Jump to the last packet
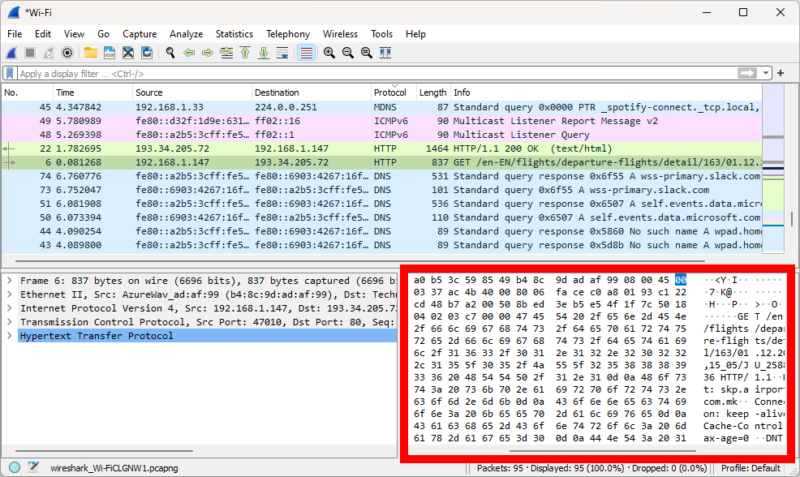 [x=264, y=53]
